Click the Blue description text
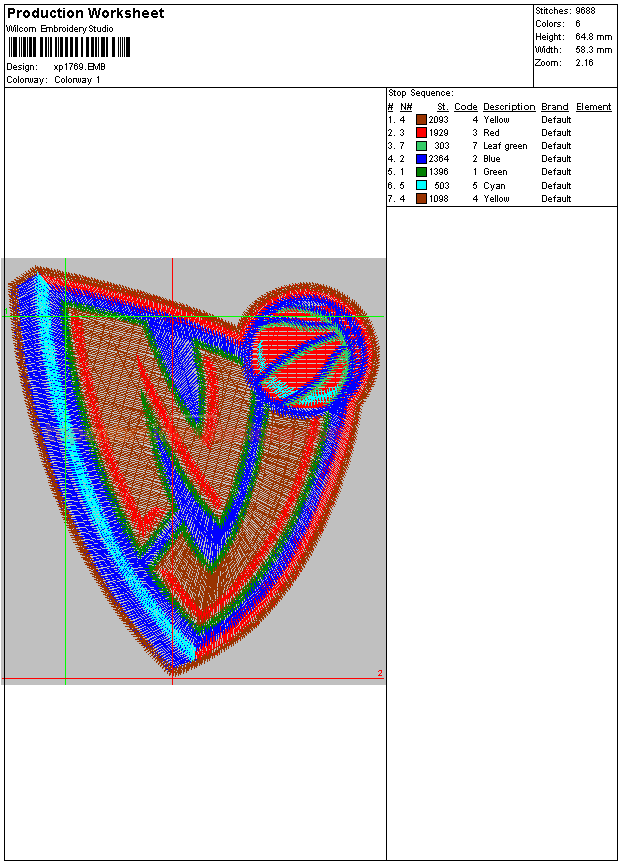This screenshot has height=861, width=620. point(492,159)
